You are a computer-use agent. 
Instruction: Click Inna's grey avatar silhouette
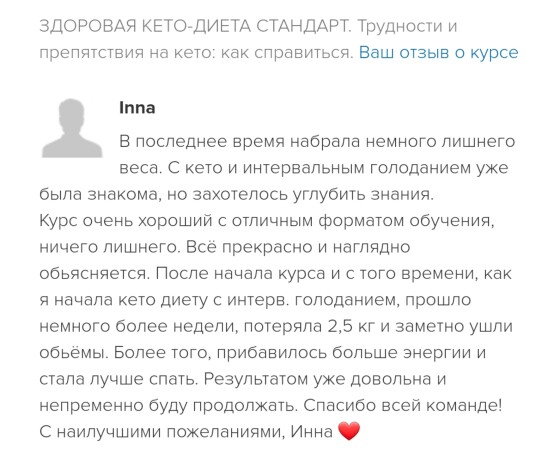coord(72,128)
